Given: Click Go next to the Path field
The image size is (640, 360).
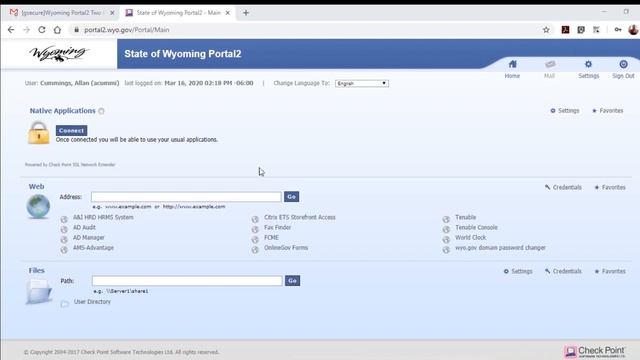Looking at the screenshot, I should [292, 281].
